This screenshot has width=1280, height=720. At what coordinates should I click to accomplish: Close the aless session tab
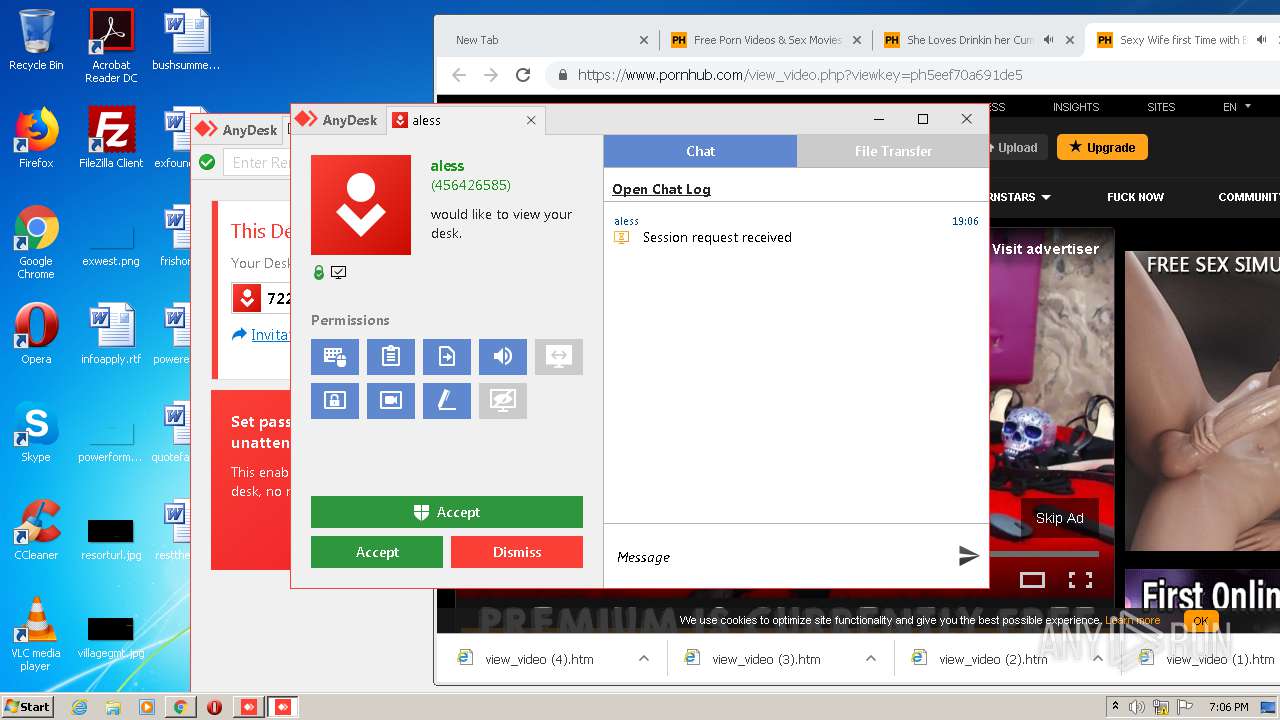point(531,120)
